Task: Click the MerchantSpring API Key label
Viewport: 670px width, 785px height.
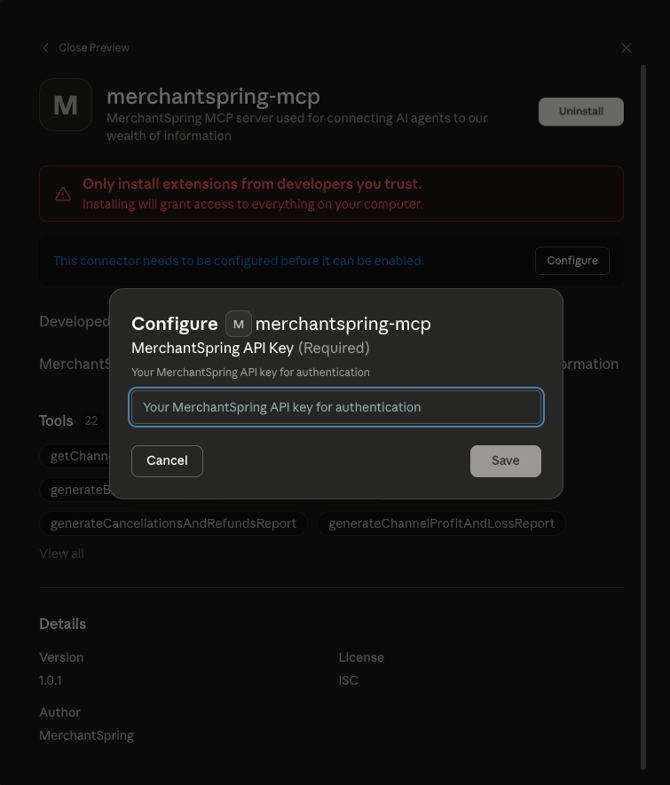Action: pos(212,348)
